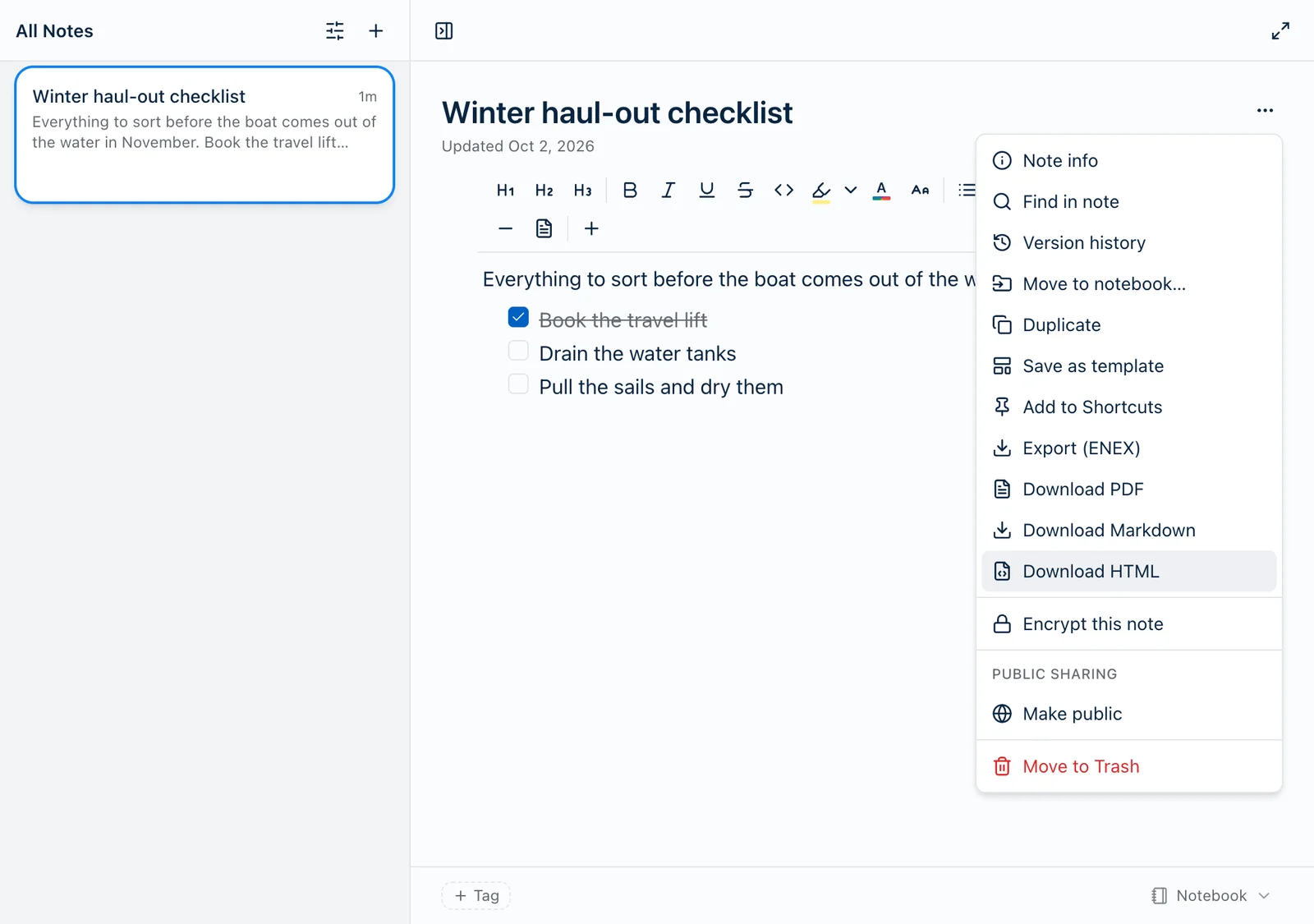Open the insert plus menu in toolbar
The image size is (1314, 924).
click(591, 228)
